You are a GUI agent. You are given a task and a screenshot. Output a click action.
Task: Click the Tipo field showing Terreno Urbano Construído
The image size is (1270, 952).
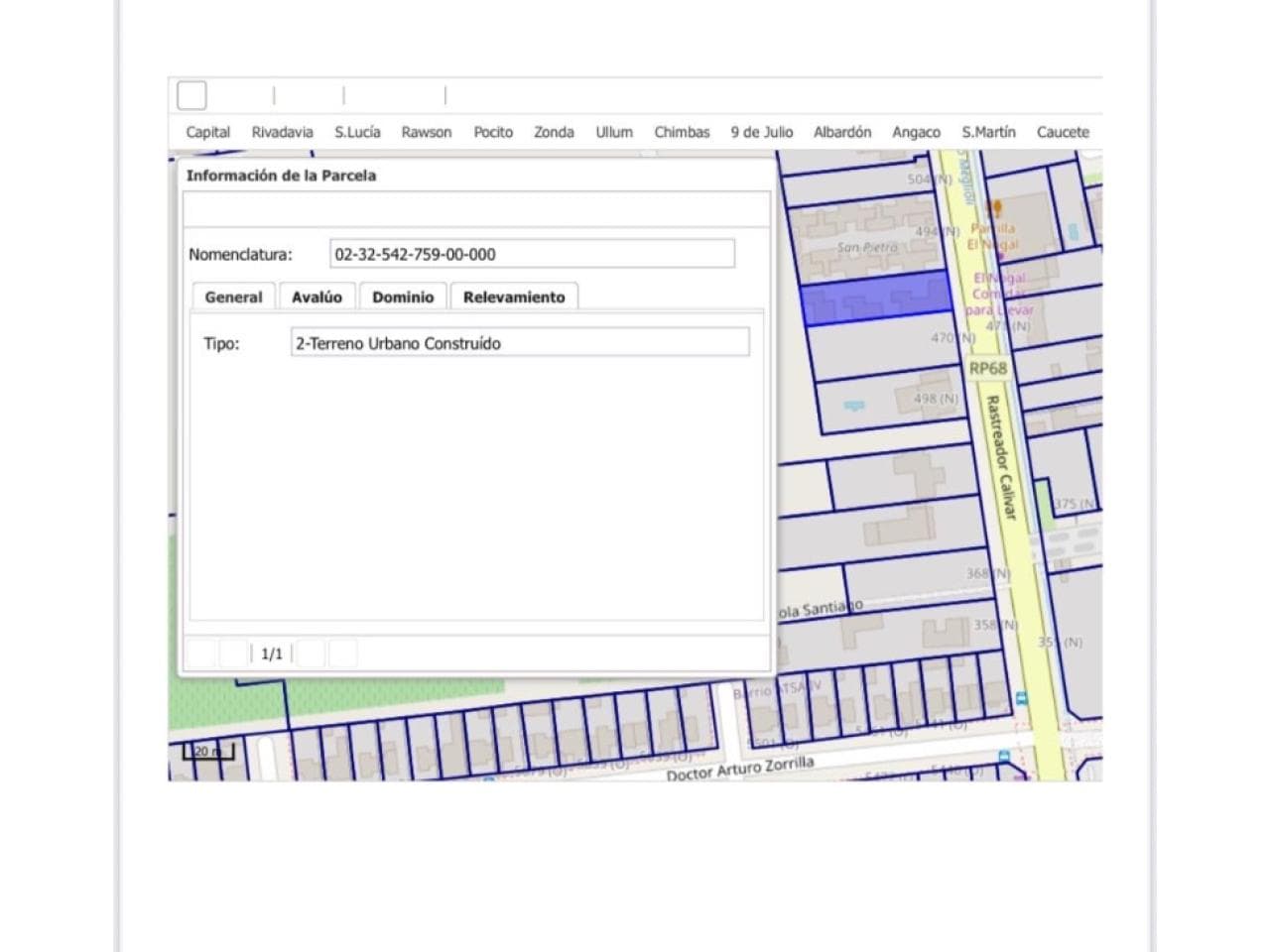coord(520,343)
